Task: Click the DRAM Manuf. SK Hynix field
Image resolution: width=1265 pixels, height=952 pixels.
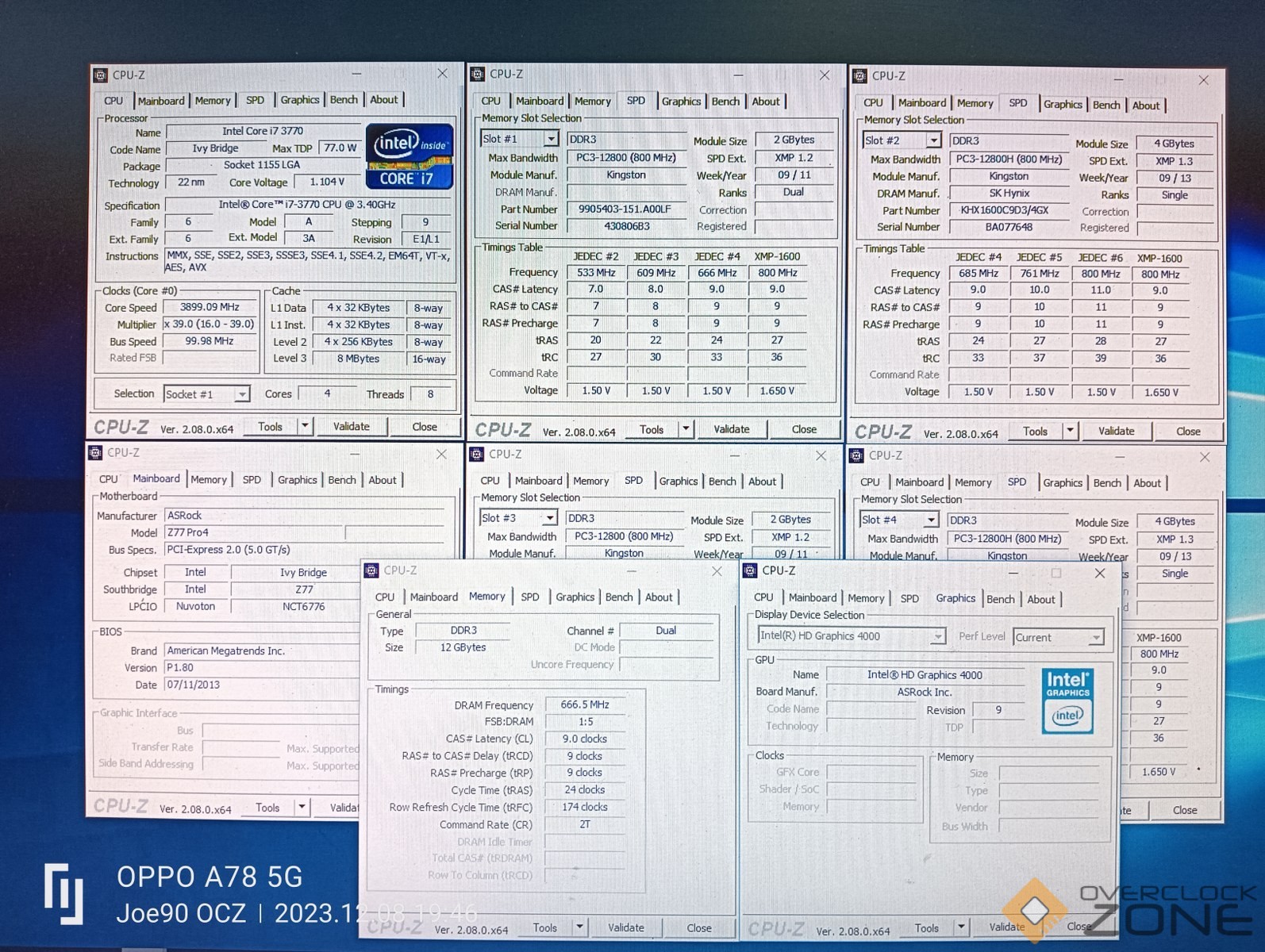Action: (1009, 194)
